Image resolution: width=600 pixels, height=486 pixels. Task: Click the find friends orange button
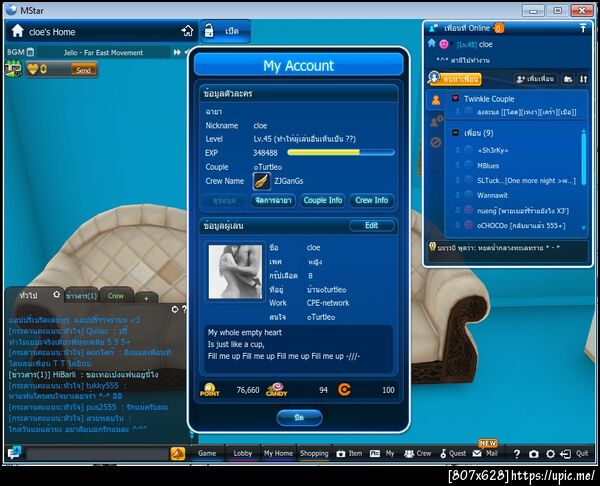click(x=455, y=78)
